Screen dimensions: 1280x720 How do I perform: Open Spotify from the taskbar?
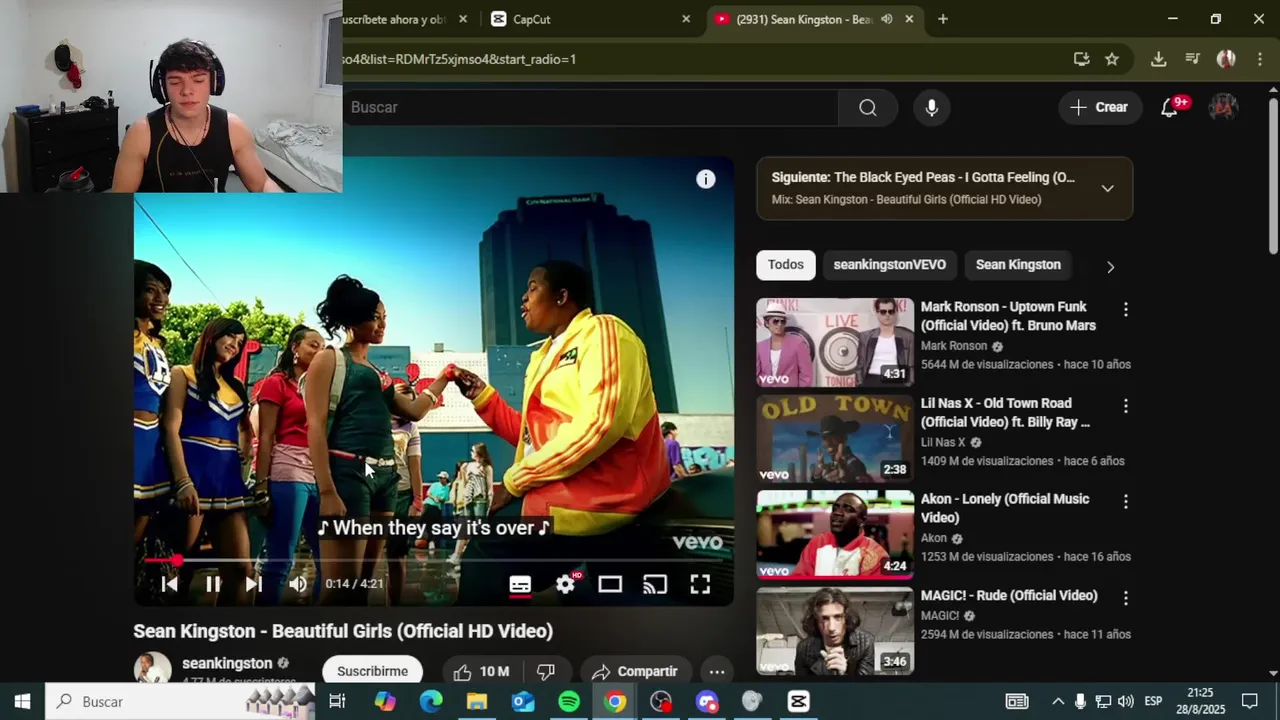pyautogui.click(x=569, y=702)
